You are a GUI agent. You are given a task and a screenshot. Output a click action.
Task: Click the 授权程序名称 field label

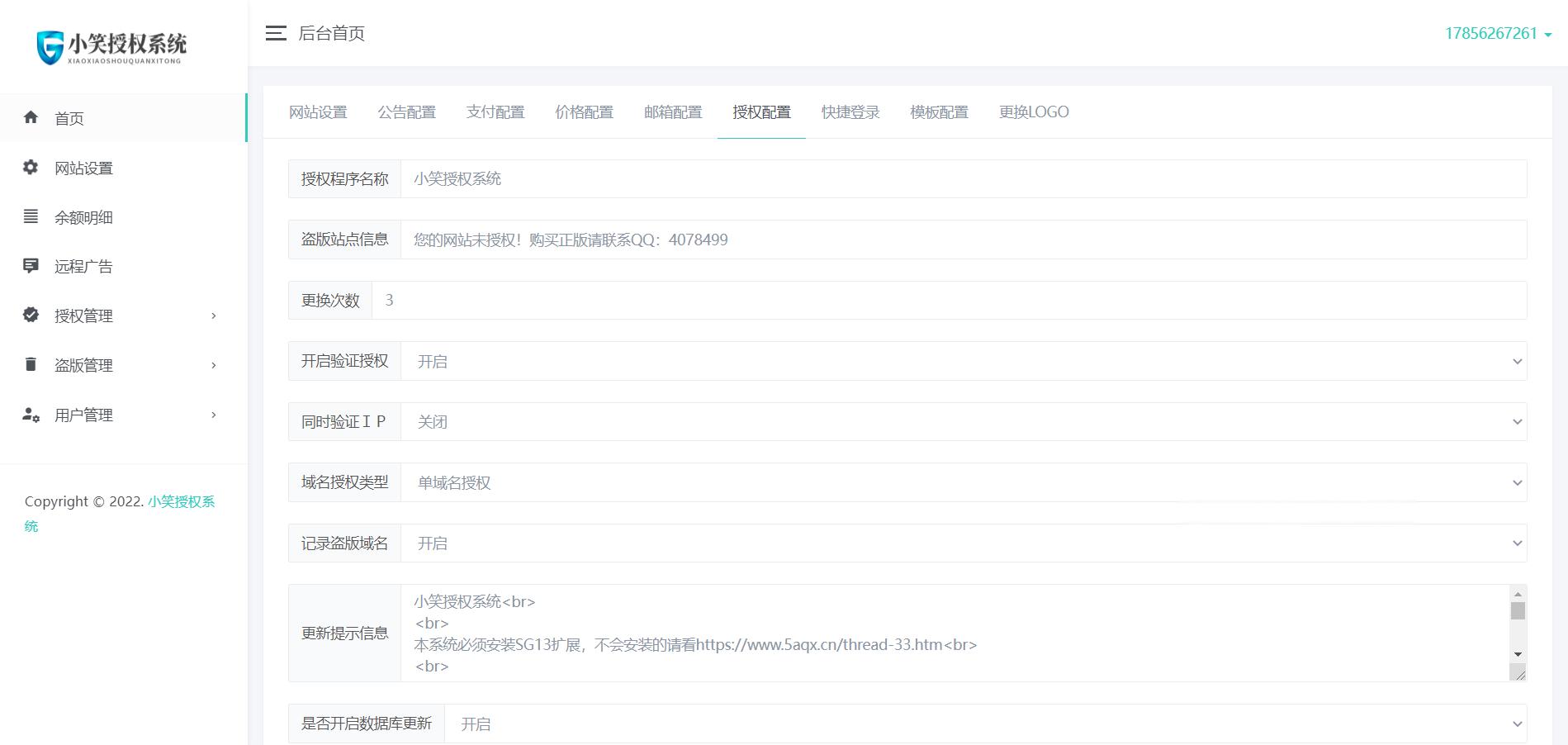click(344, 178)
